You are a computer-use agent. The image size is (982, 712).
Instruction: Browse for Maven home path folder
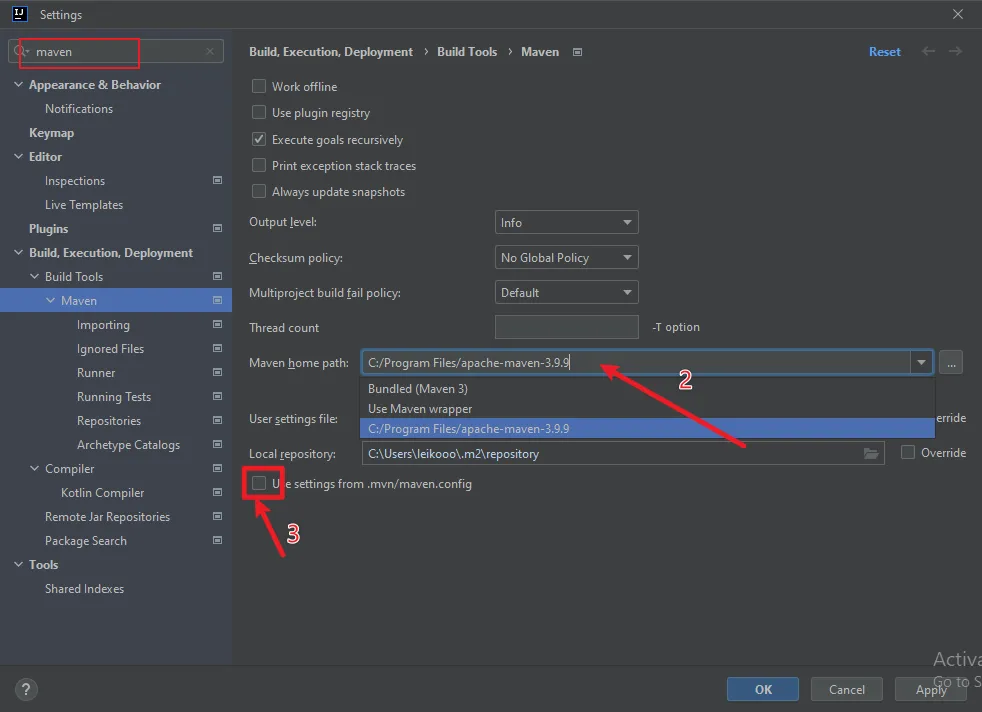tap(951, 363)
